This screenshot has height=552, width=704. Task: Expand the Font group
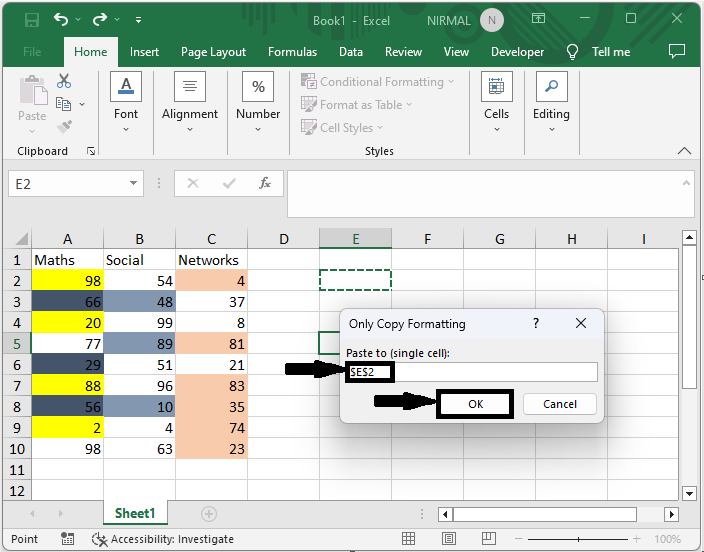[126, 103]
